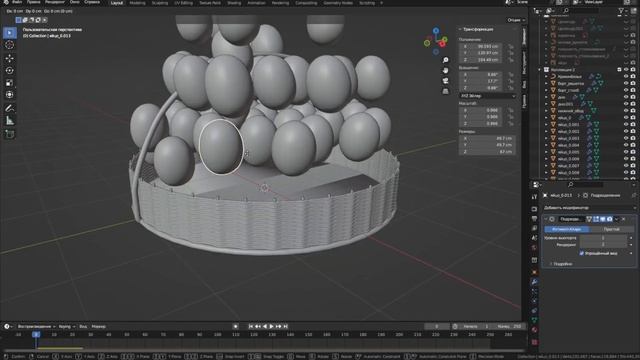Viewport: 640px width, 360px height.
Task: Choose the Rotate tool
Action: pos(10,71)
